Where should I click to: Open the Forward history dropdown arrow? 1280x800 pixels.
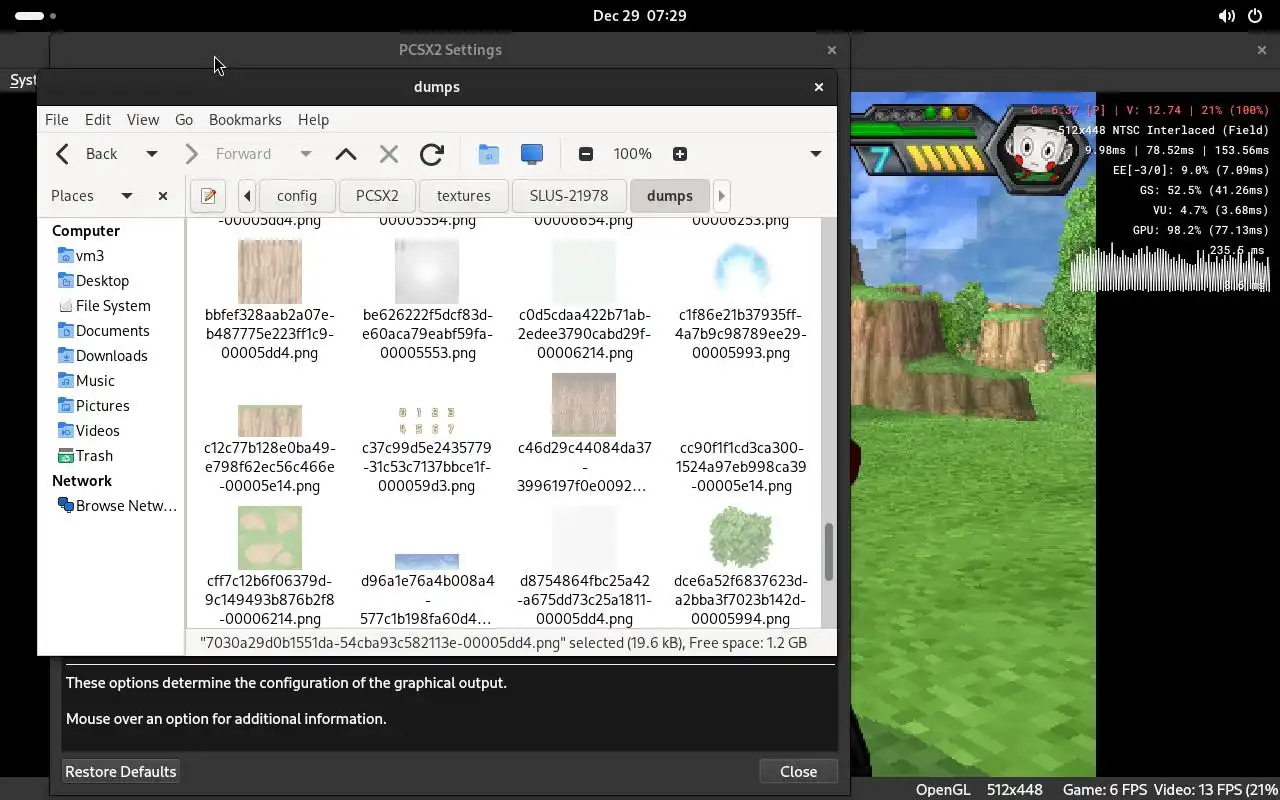[306, 154]
